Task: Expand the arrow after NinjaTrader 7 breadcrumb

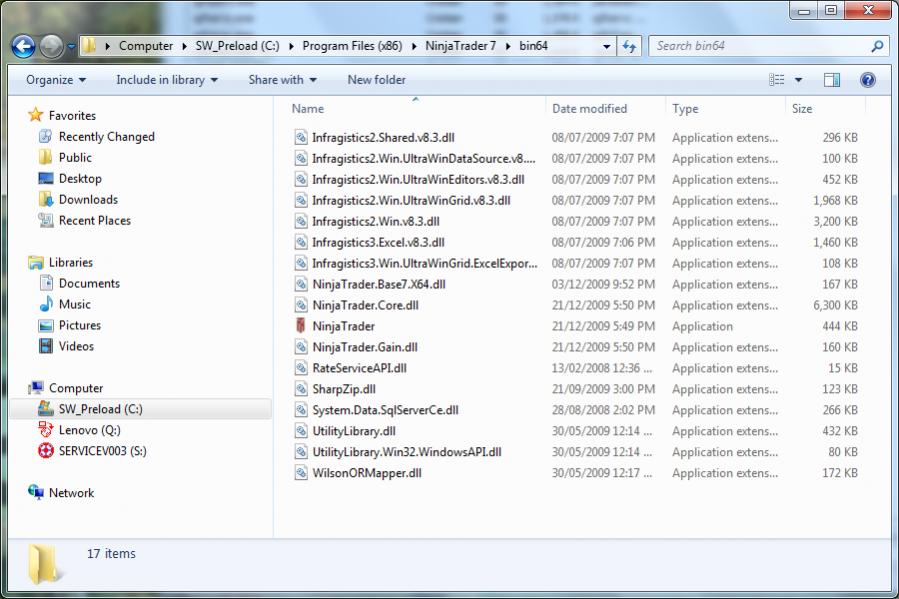Action: [508, 46]
